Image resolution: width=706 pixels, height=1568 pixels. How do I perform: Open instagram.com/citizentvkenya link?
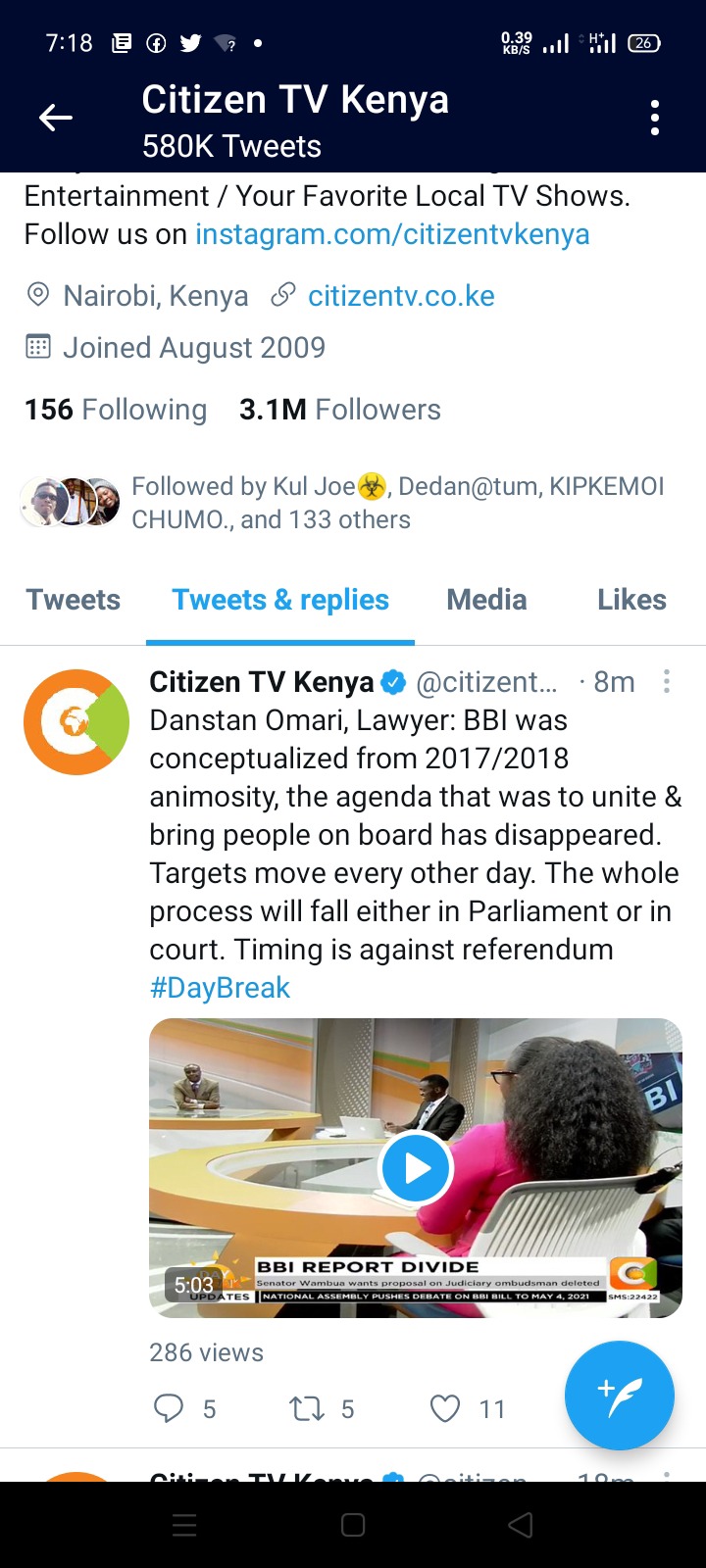point(392,234)
